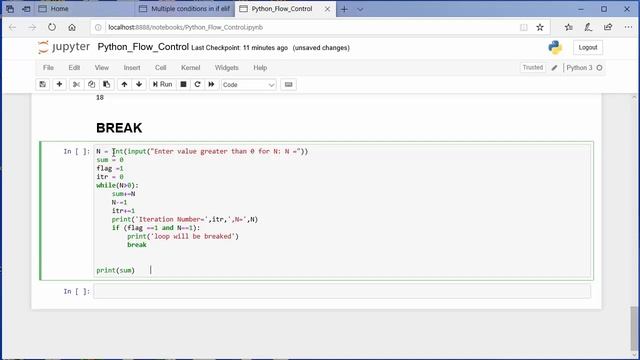The width and height of the screenshot is (640, 360).
Task: Restart the kernel icon
Action: coord(198,84)
